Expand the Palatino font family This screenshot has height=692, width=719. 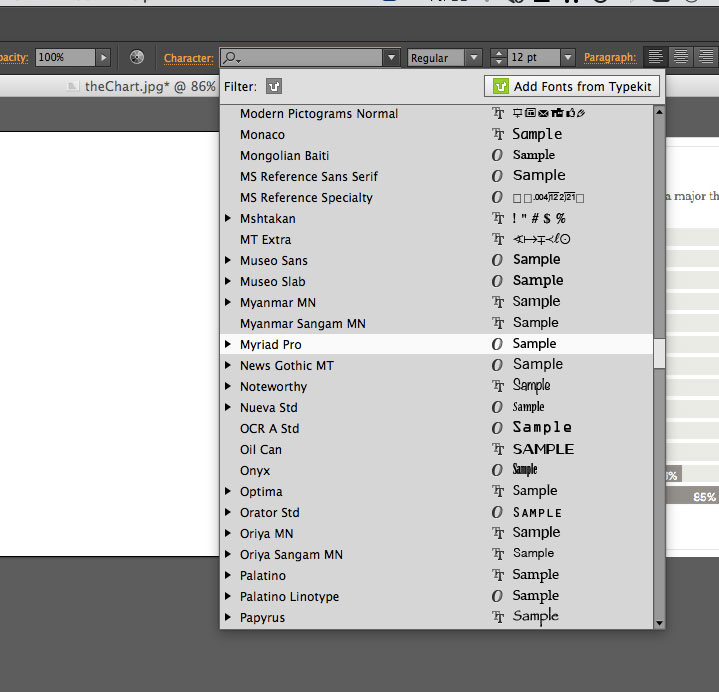pyautogui.click(x=228, y=575)
